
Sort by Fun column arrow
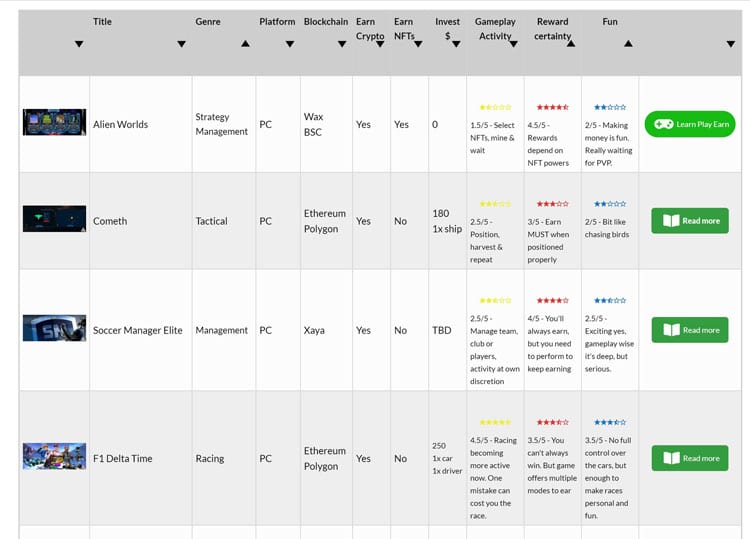coord(628,44)
